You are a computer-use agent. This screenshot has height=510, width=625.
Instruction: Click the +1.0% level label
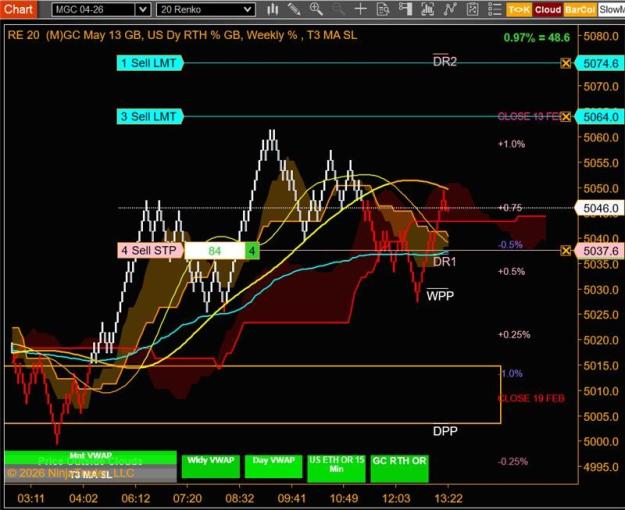coord(511,144)
